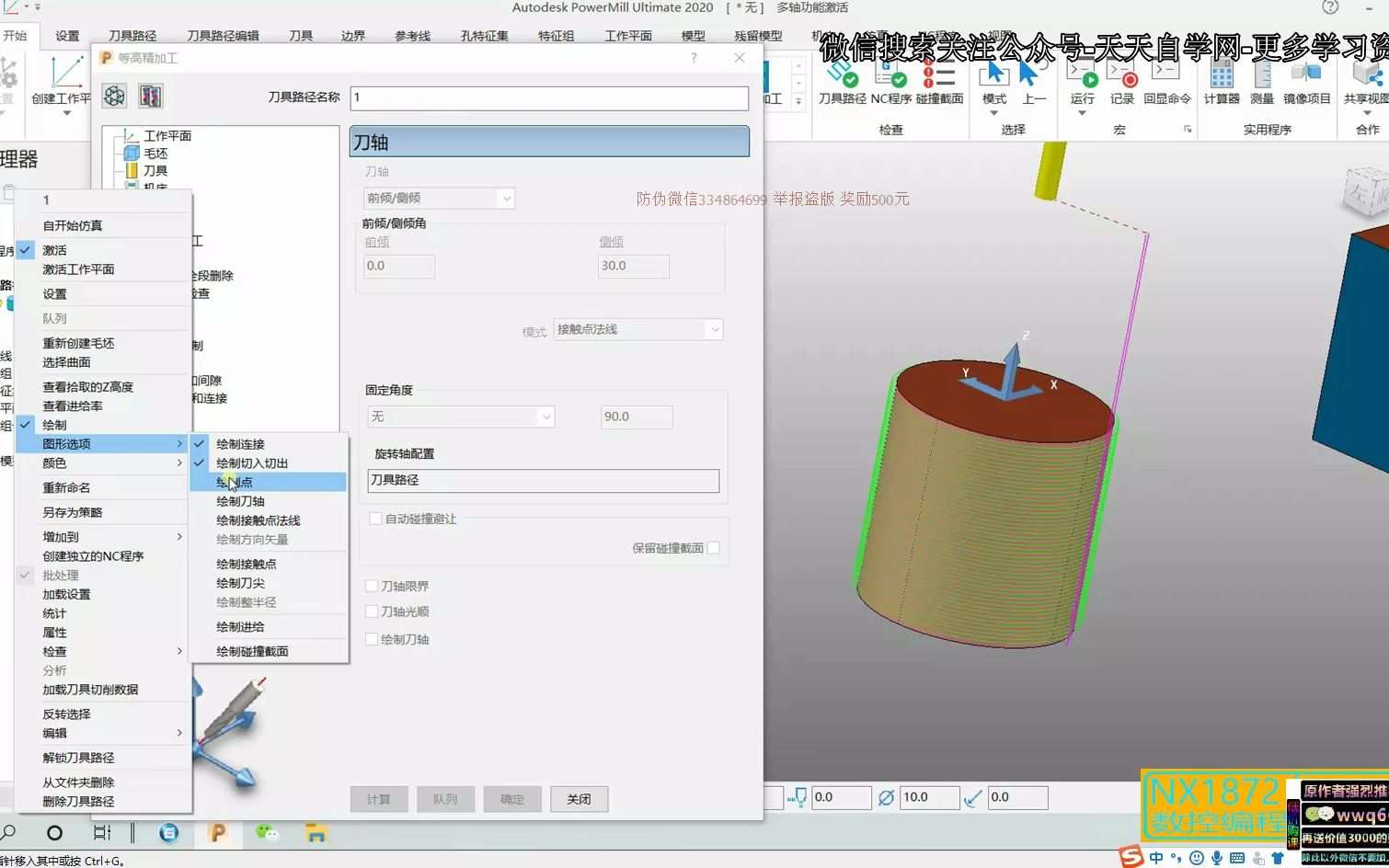The height and width of the screenshot is (868, 1389).
Task: Open collision section (碰撞截面) check
Action: [939, 81]
